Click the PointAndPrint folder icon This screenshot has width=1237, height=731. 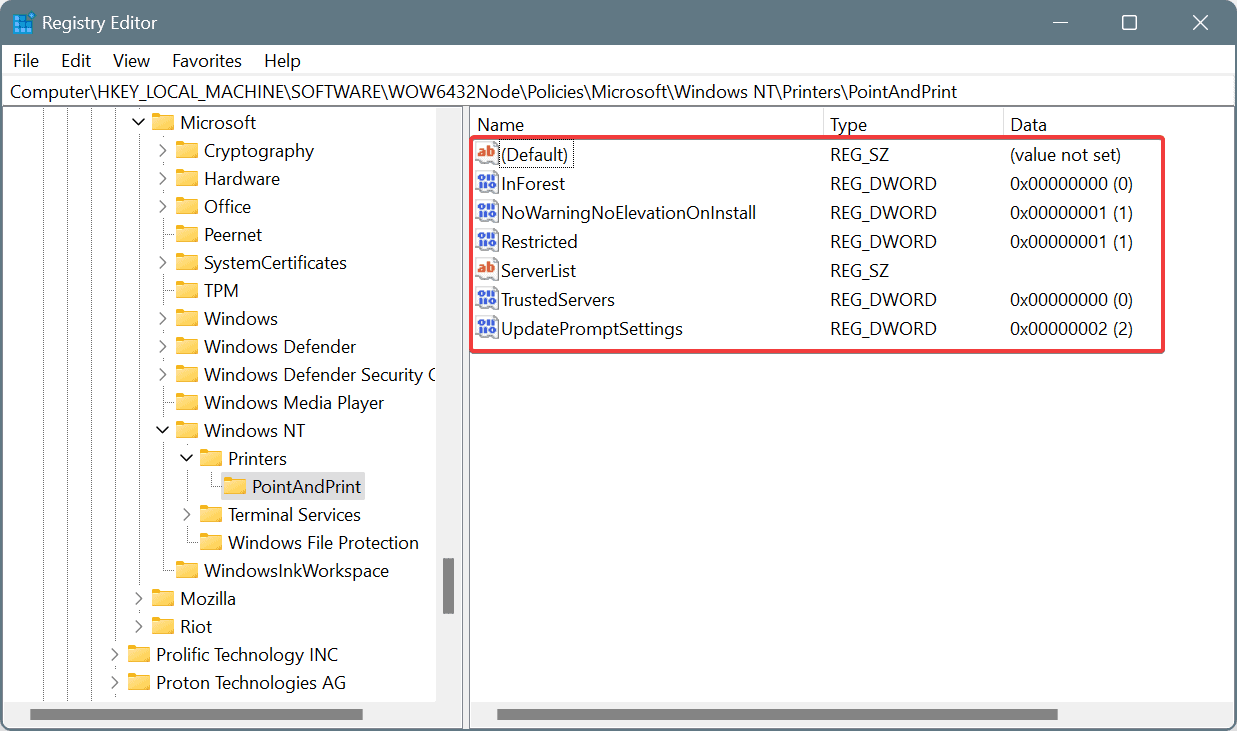(235, 486)
